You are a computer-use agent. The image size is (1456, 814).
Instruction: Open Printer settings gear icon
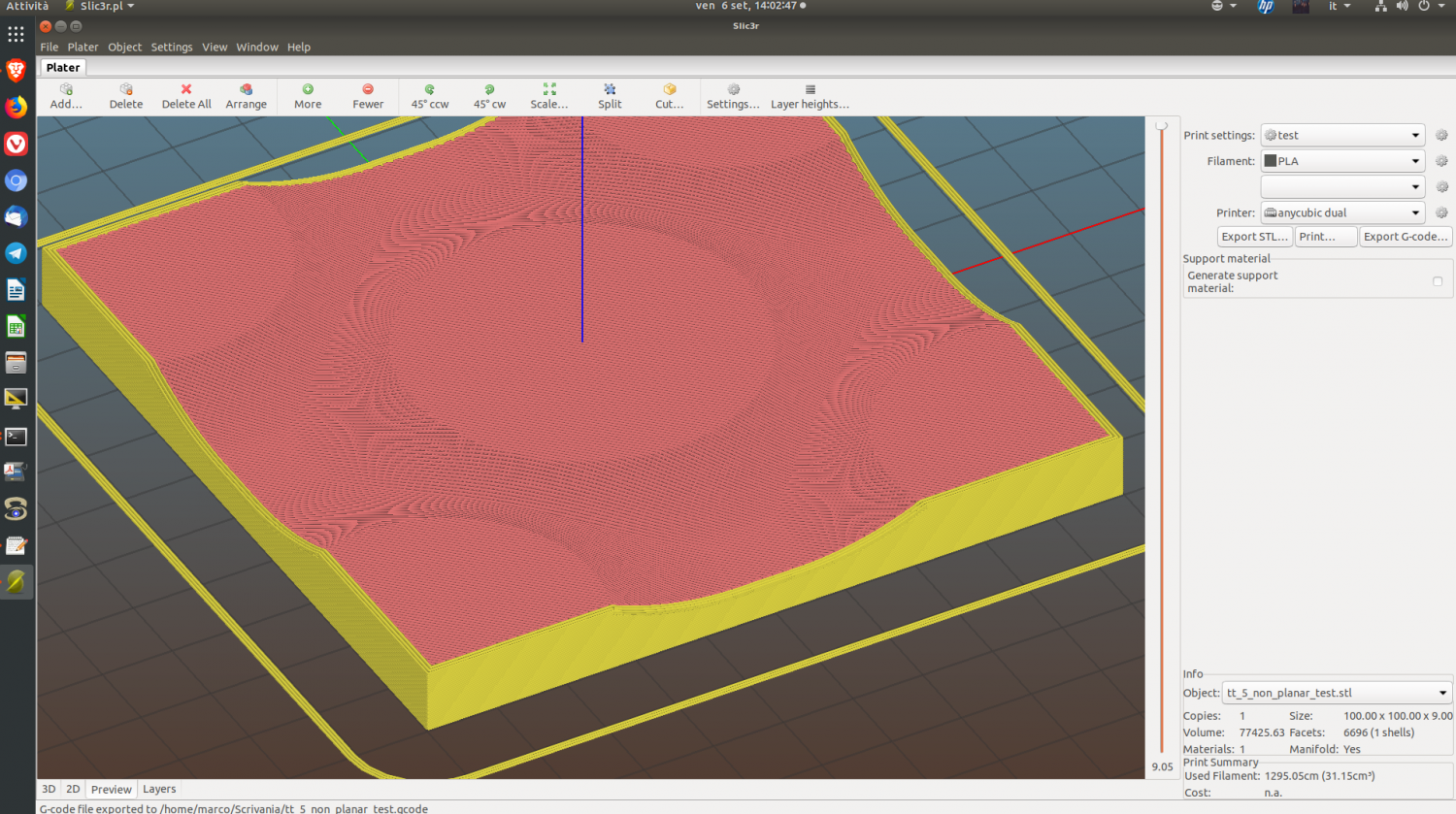click(x=1441, y=212)
